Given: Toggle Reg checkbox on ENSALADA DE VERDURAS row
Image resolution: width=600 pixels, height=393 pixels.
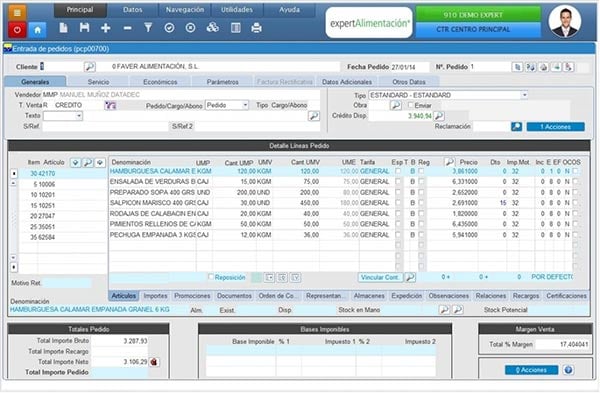Looking at the screenshot, I should 421,182.
